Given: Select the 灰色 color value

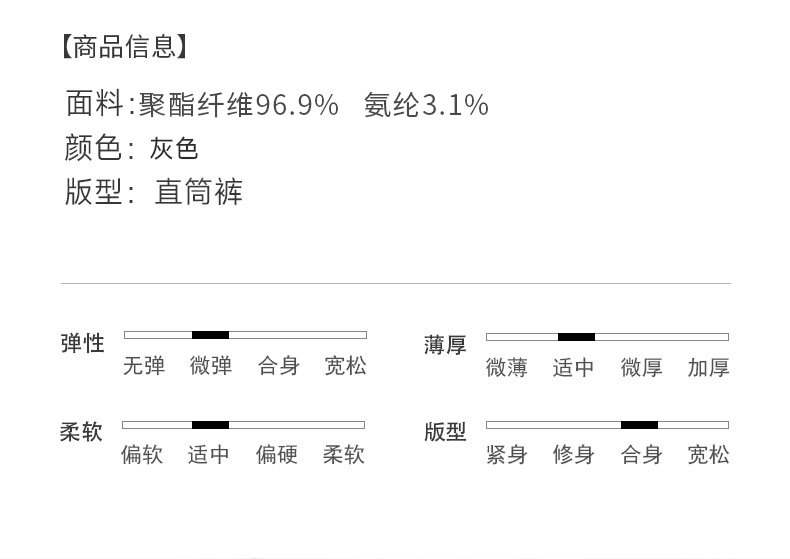Looking at the screenshot, I should tap(174, 149).
